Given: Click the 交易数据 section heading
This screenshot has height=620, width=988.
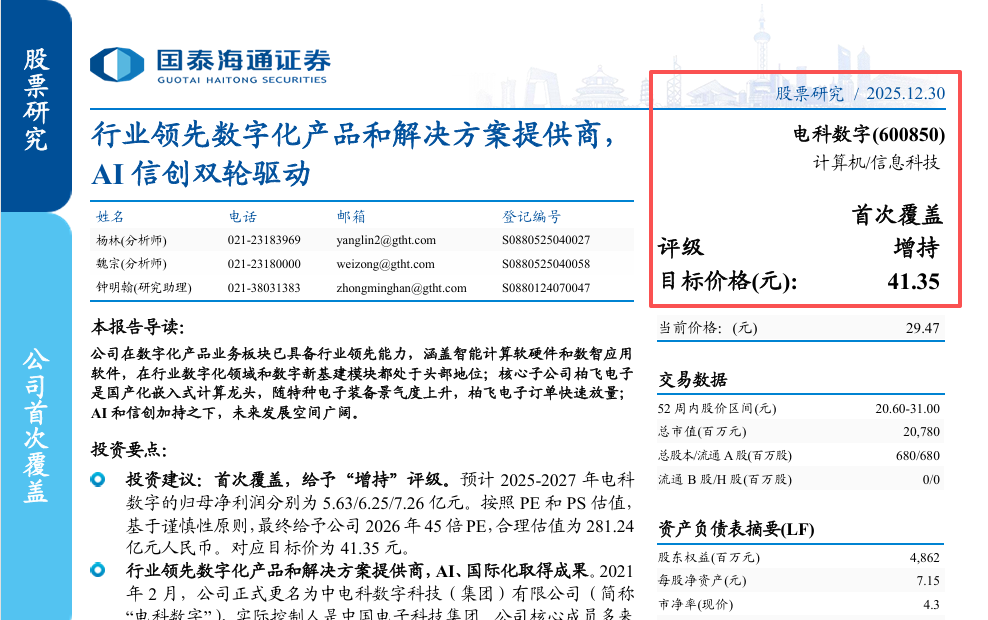Looking at the screenshot, I should click(692, 379).
